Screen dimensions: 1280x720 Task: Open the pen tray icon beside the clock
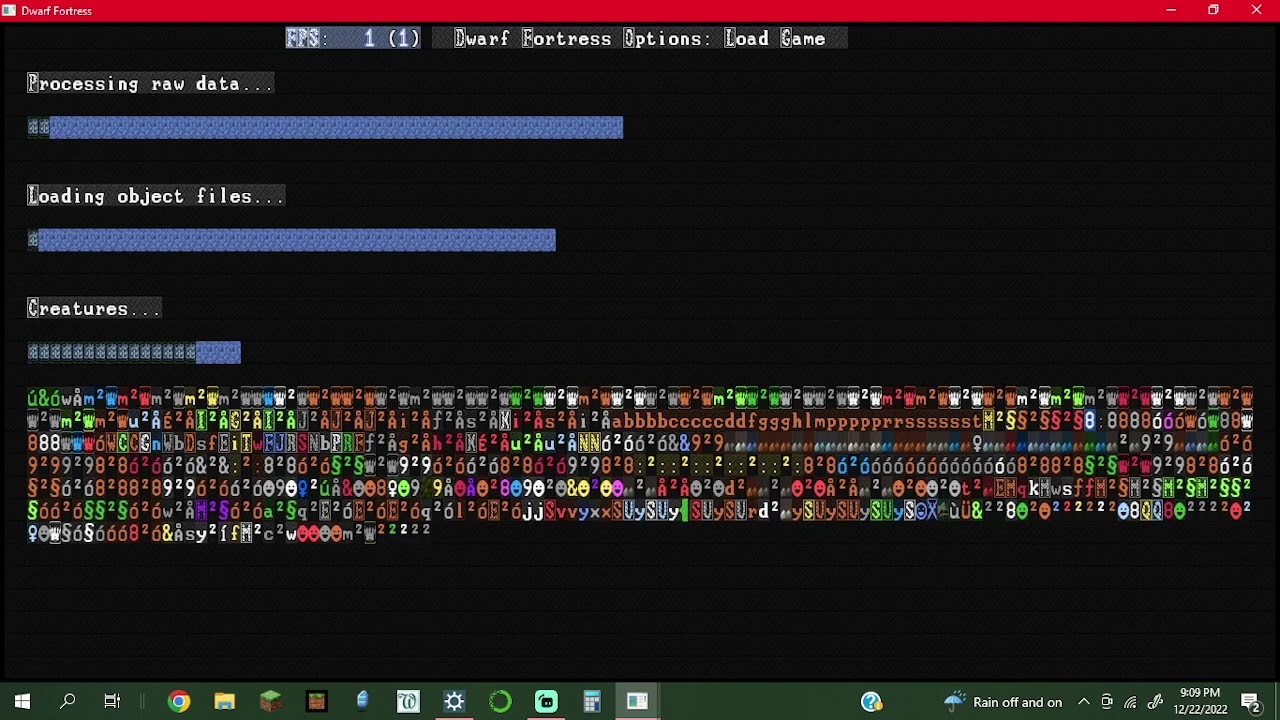point(1155,702)
